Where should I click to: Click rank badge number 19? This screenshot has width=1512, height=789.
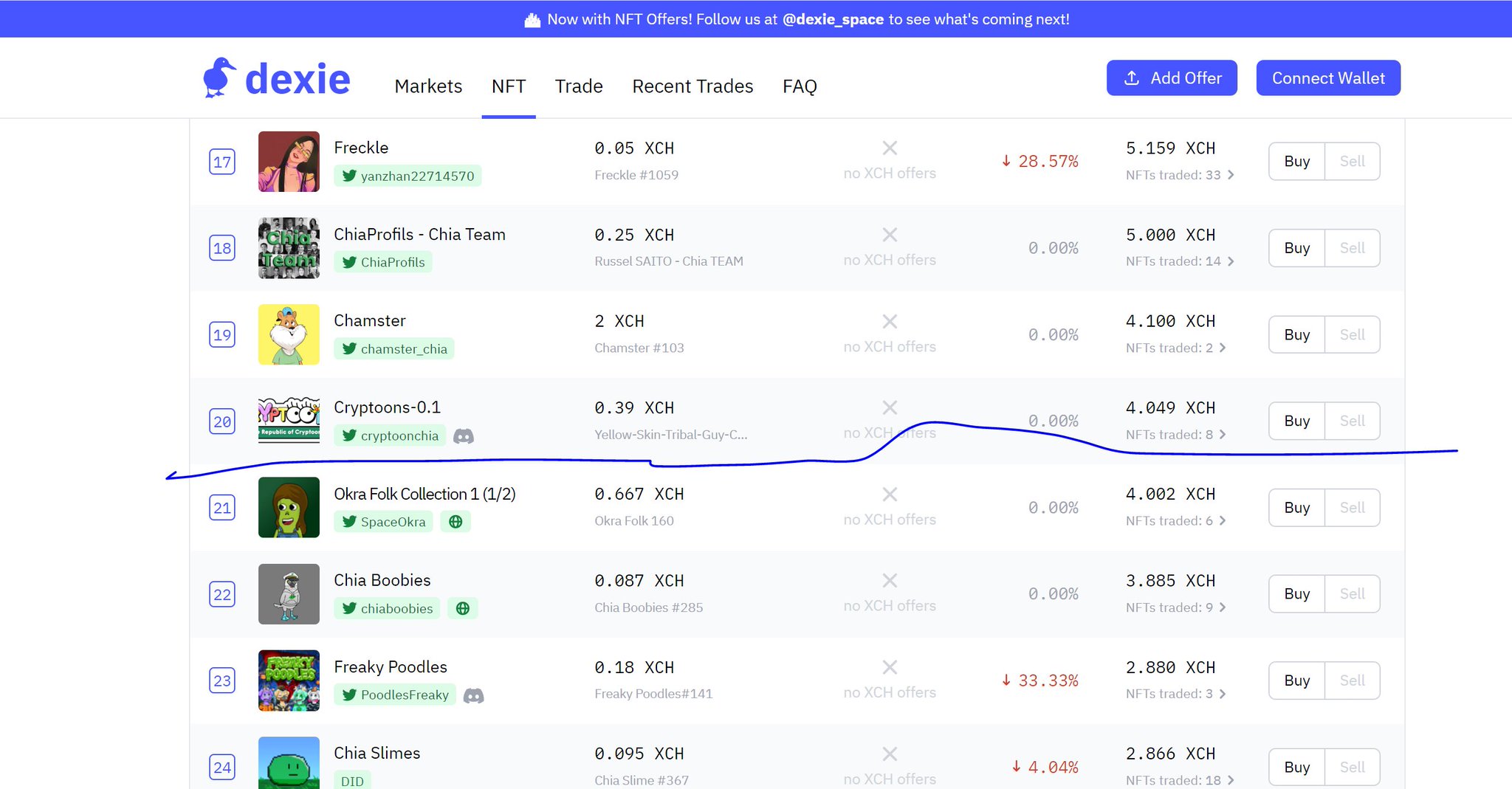click(x=222, y=334)
